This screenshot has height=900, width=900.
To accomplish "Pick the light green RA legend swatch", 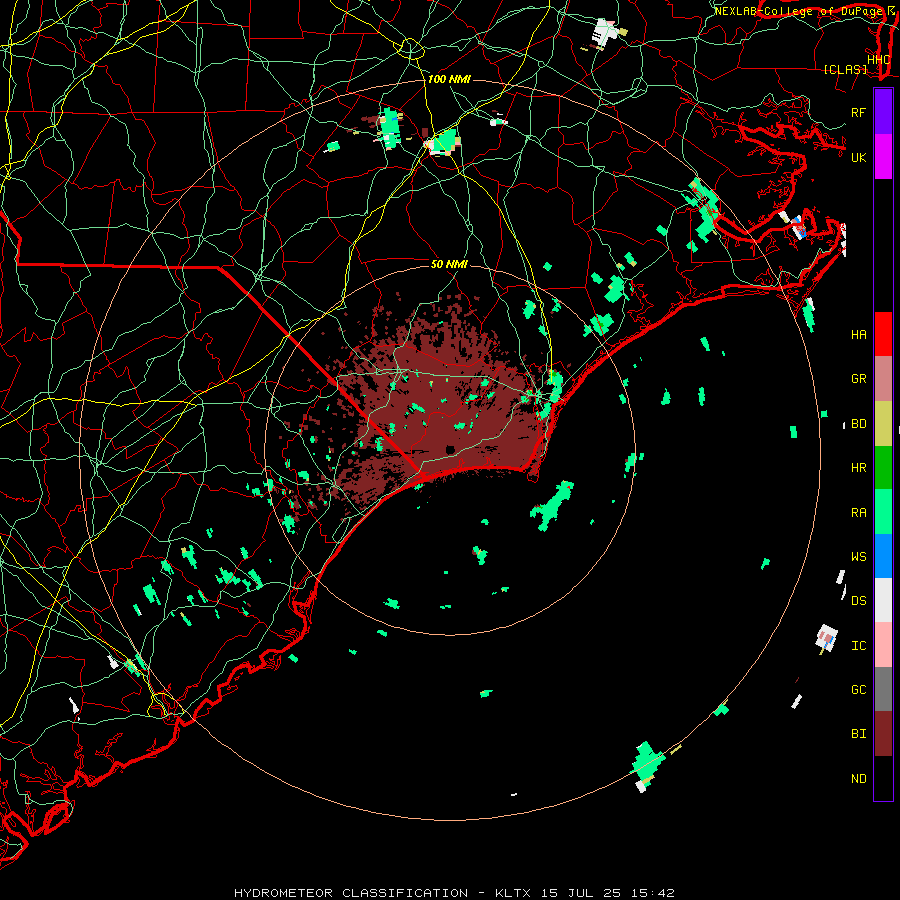I will (883, 512).
